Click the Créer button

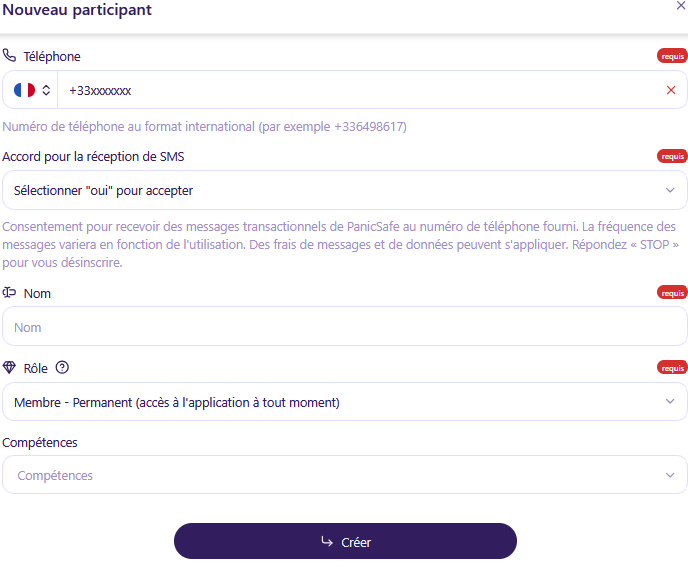(x=345, y=541)
